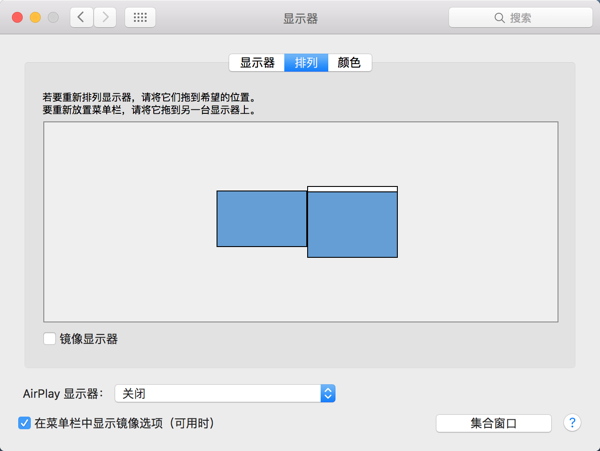Select the right display rectangle
This screenshot has width=600, height=451.
(352, 225)
